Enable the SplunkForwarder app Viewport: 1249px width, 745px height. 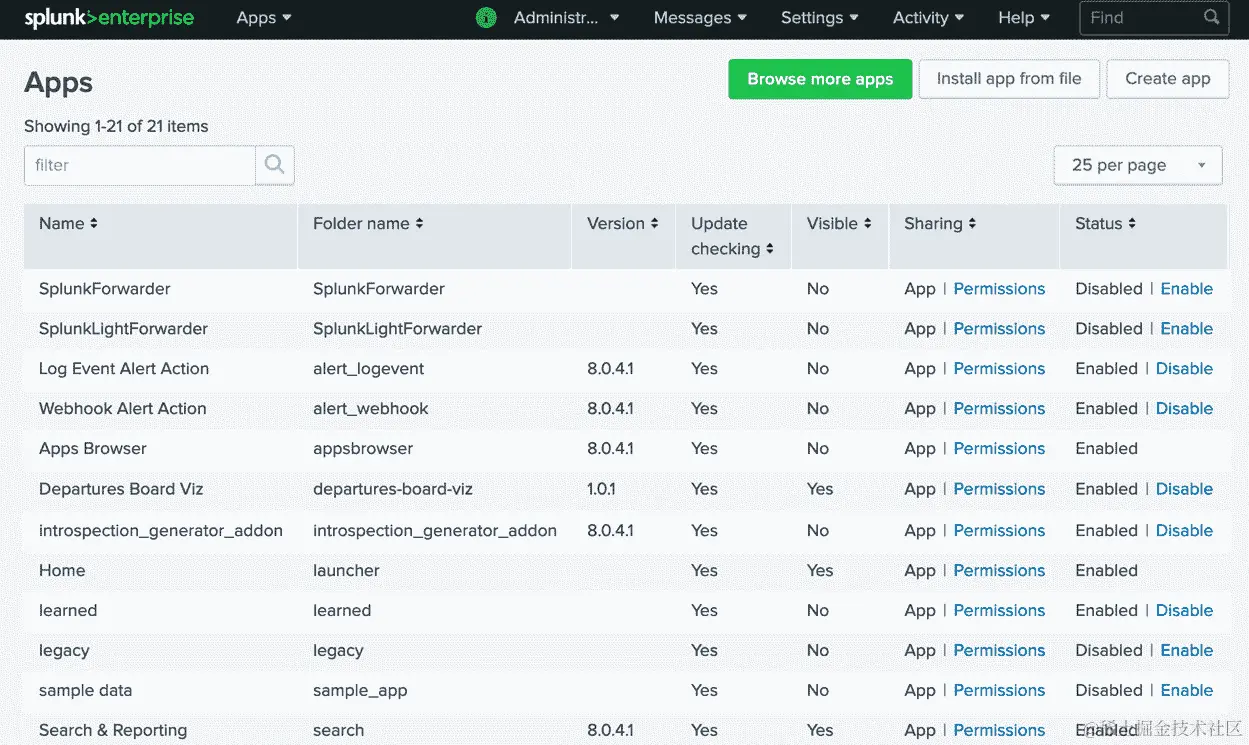tap(1186, 288)
